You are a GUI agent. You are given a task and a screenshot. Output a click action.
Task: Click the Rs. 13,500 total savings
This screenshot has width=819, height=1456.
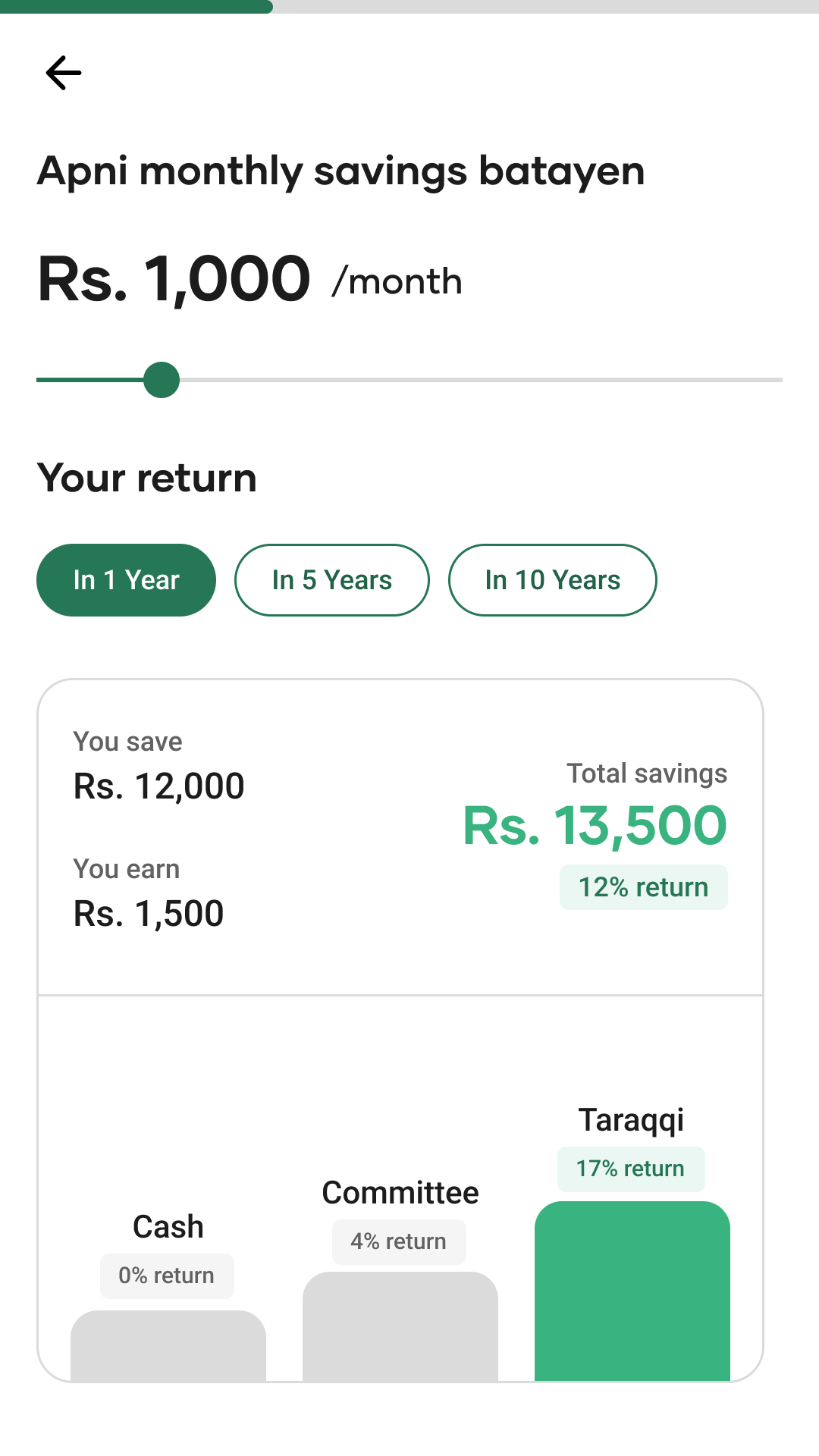tap(595, 826)
